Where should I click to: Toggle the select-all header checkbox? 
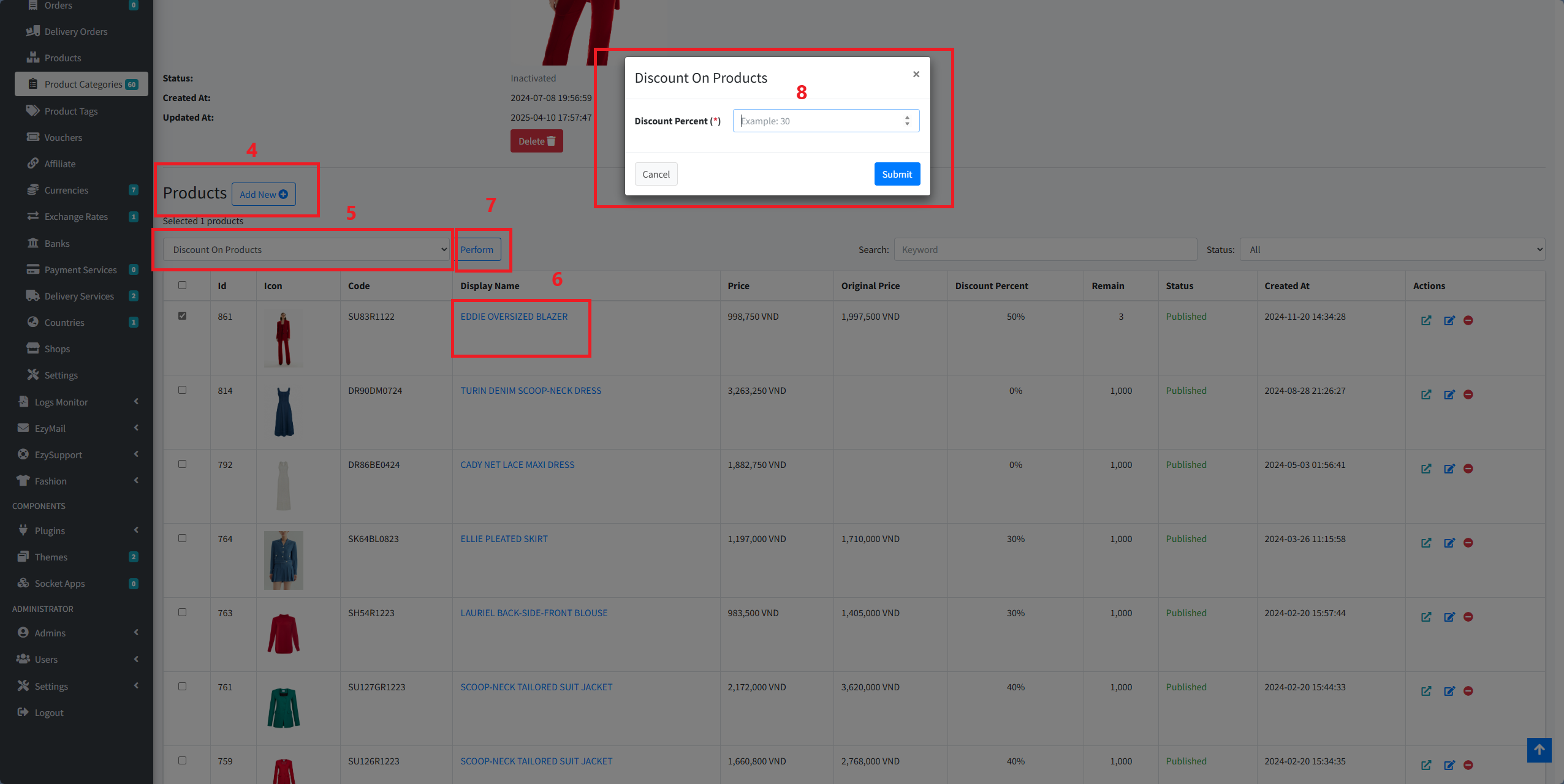182,285
